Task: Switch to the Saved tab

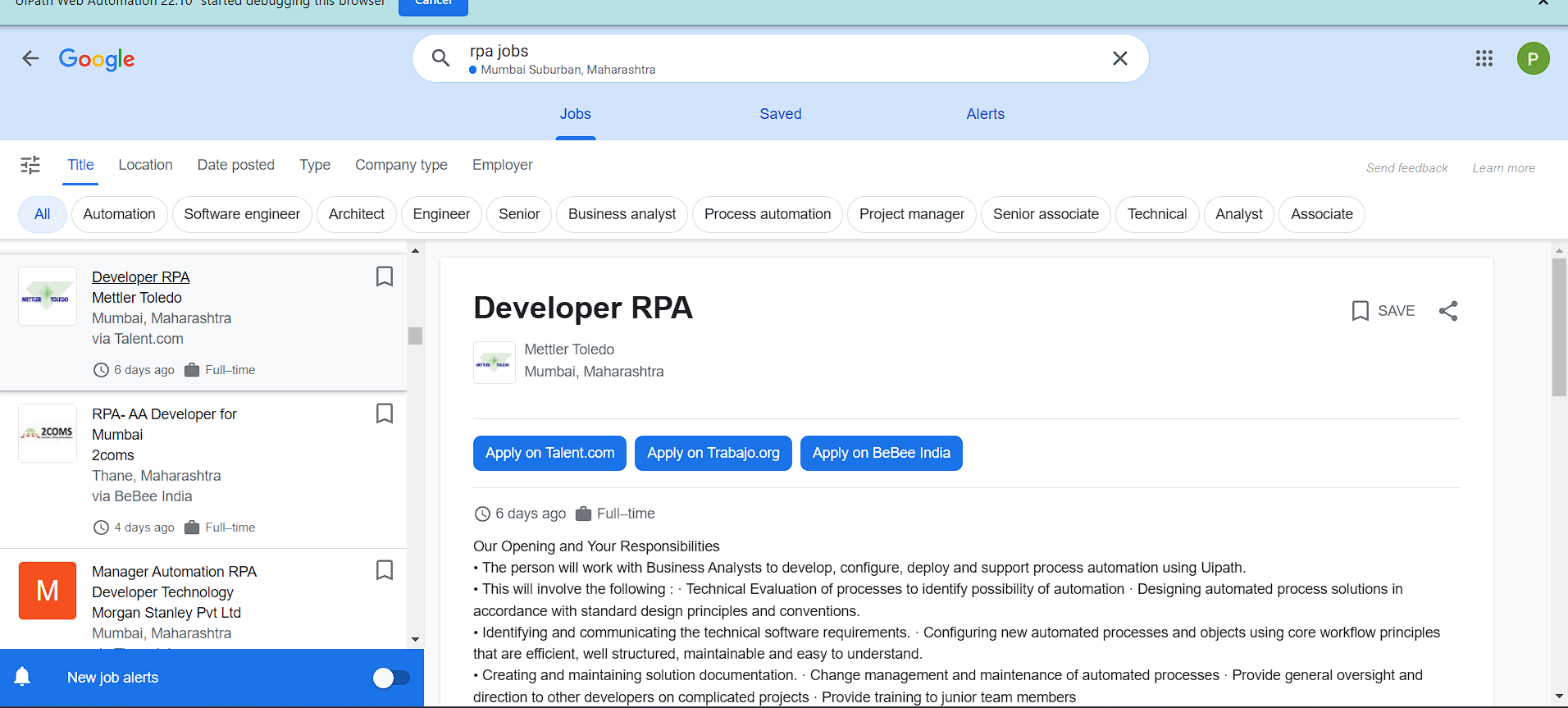Action: [781, 114]
